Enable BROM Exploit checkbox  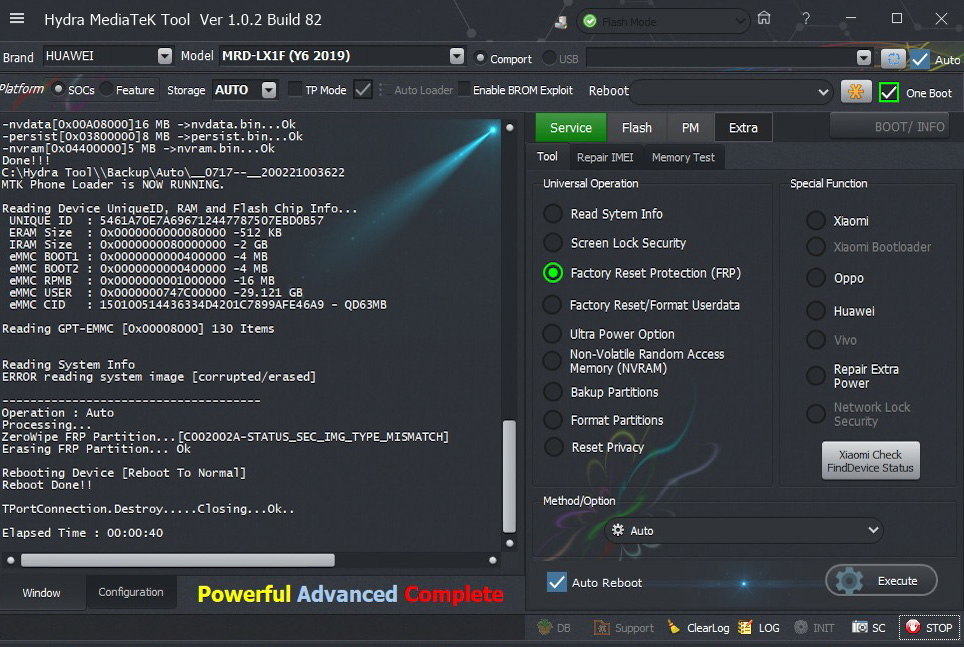coord(465,90)
